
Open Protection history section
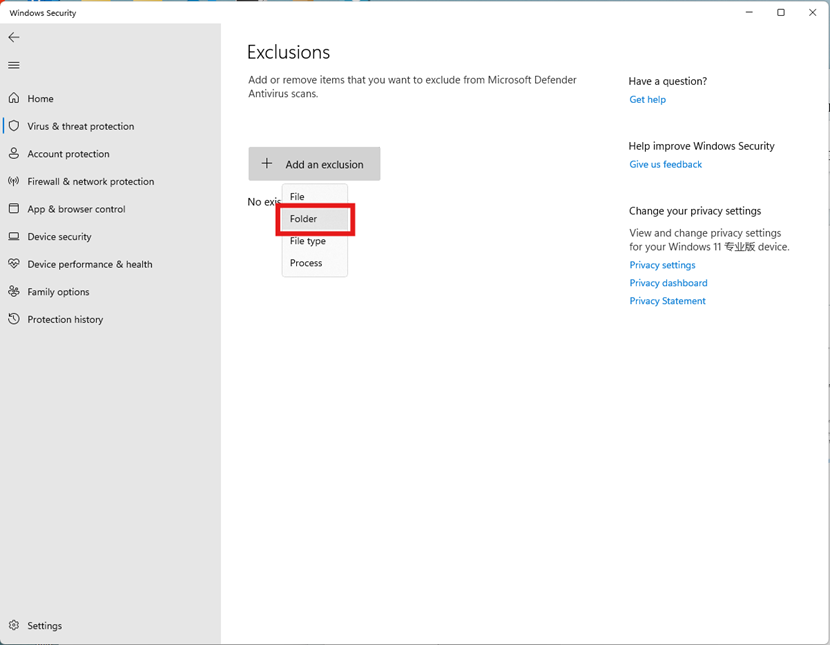pyautogui.click(x=110, y=319)
